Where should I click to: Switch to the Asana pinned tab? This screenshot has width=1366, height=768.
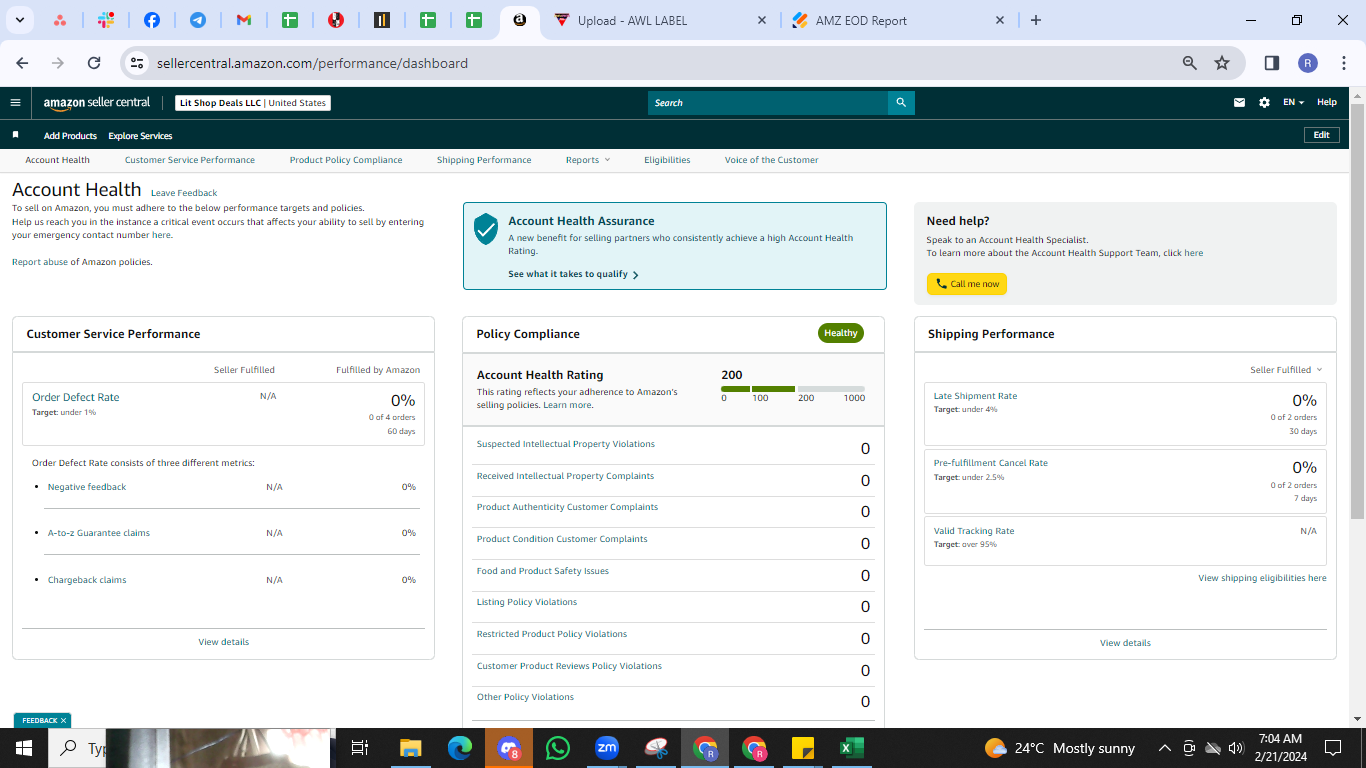pyautogui.click(x=60, y=20)
